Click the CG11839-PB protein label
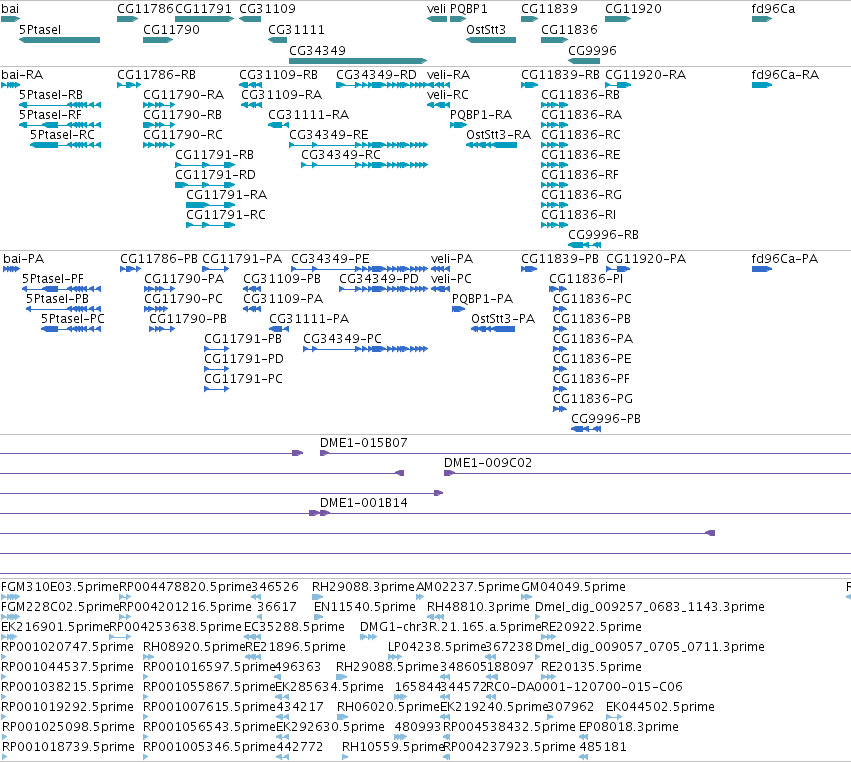851x762 pixels. click(x=560, y=258)
